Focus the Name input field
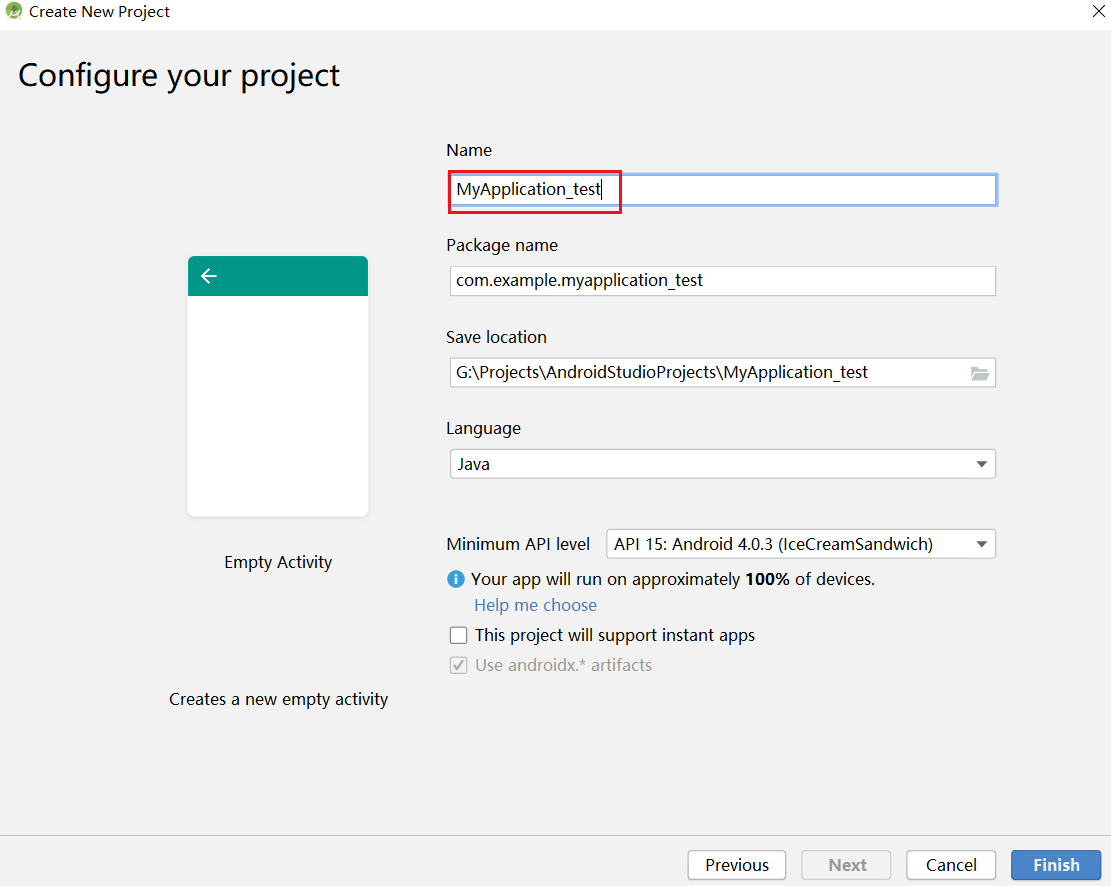 723,190
